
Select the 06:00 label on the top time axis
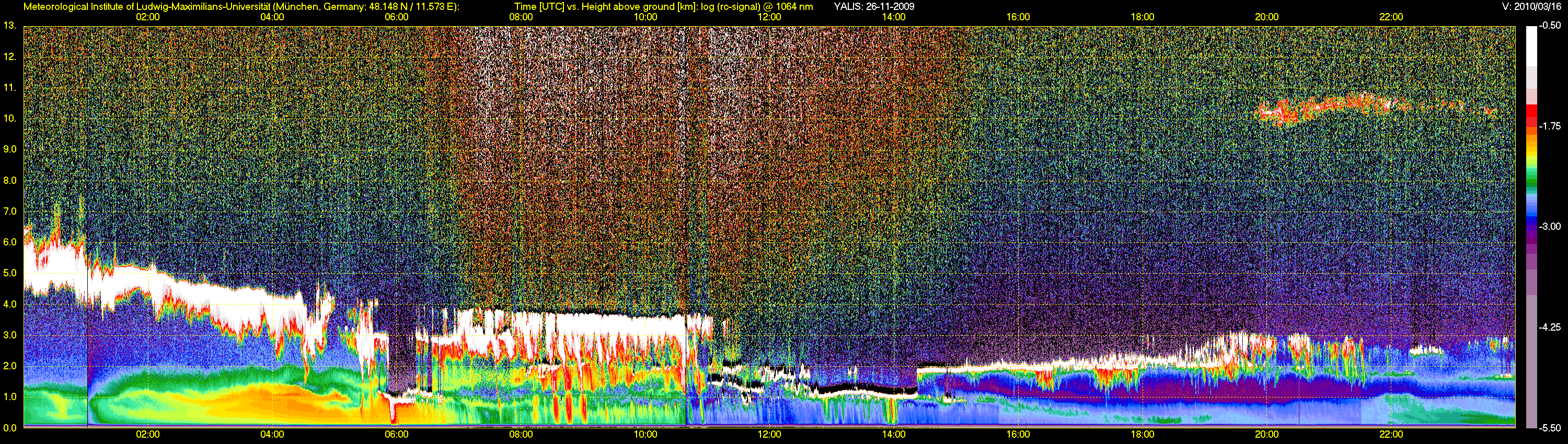396,17
